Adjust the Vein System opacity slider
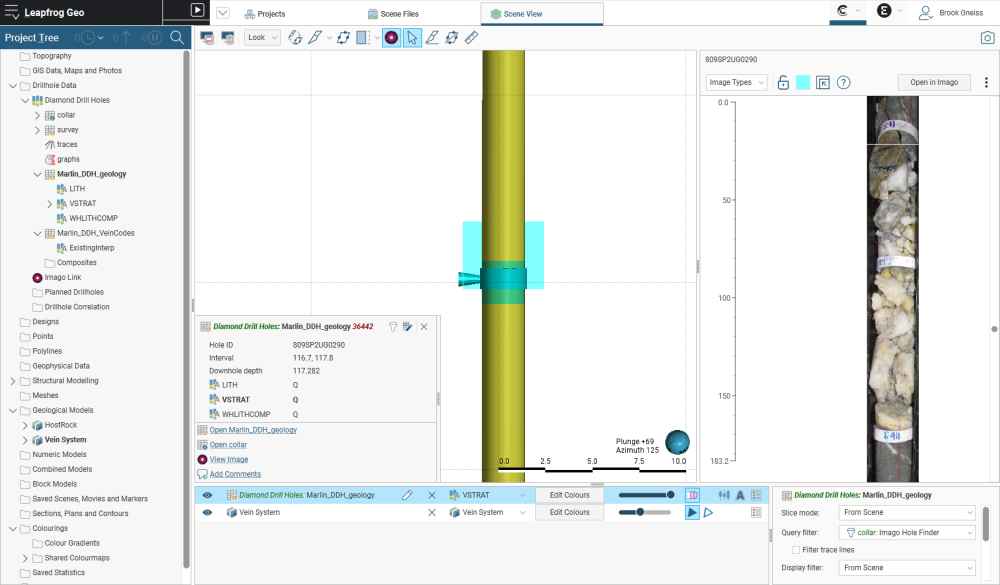Screen dimensions: 1000x585 click(x=645, y=512)
